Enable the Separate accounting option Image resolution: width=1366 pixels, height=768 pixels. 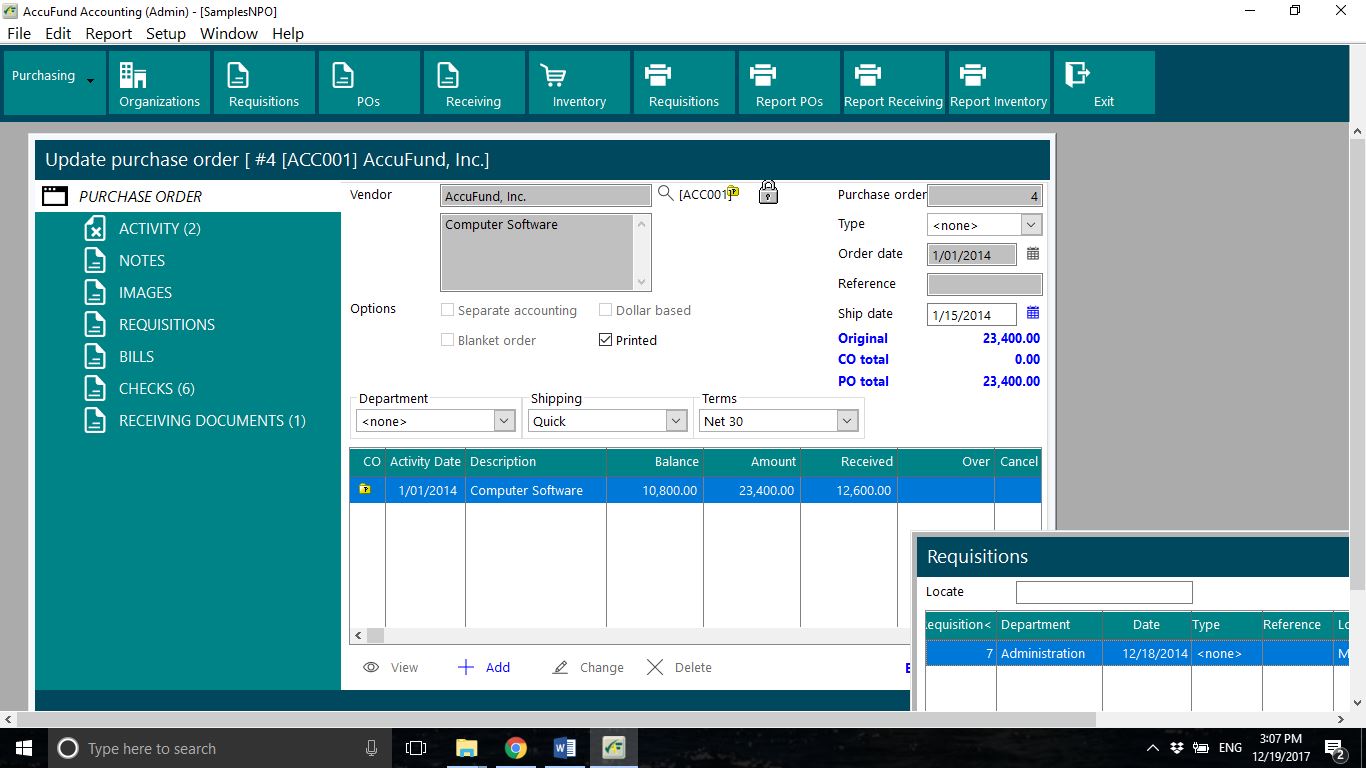pos(446,310)
